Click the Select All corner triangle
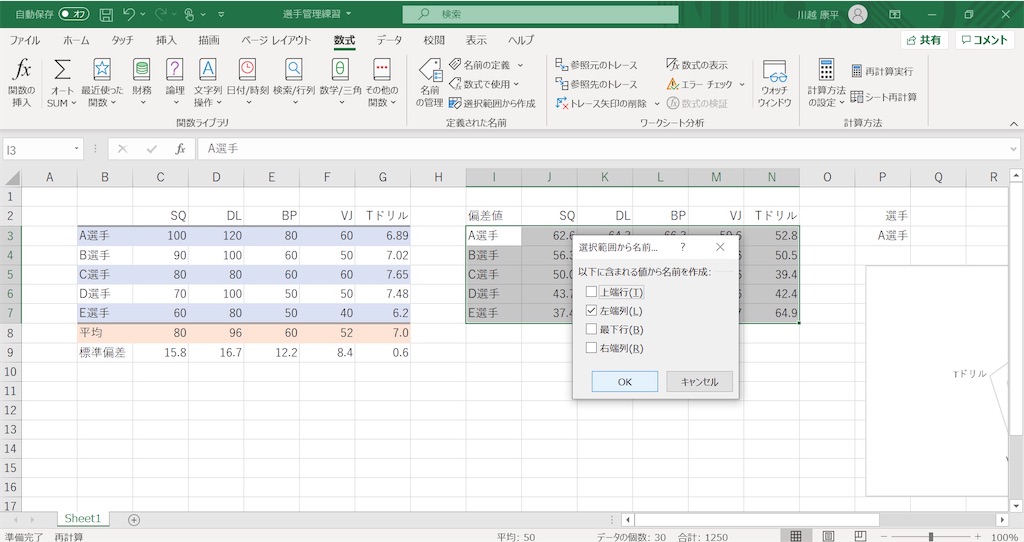The image size is (1024, 542). tap(12, 177)
